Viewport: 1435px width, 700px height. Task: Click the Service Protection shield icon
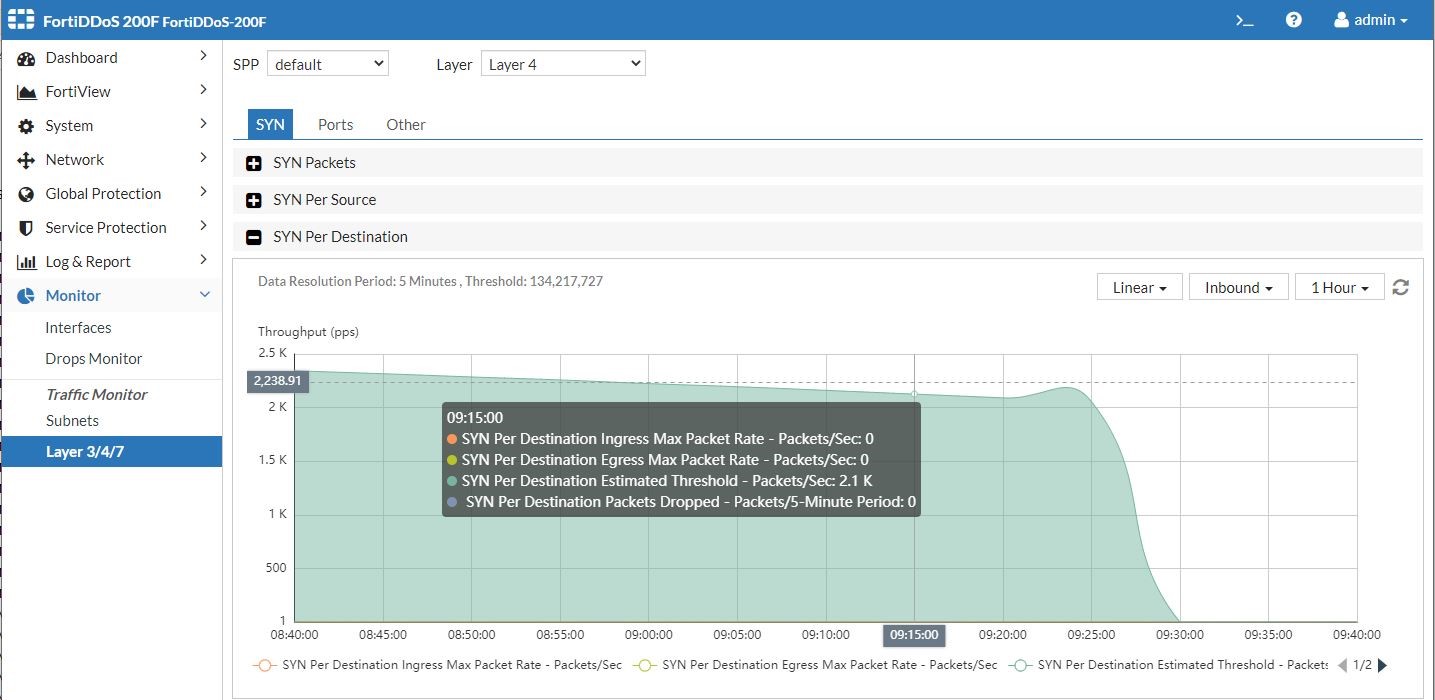(x=25, y=227)
